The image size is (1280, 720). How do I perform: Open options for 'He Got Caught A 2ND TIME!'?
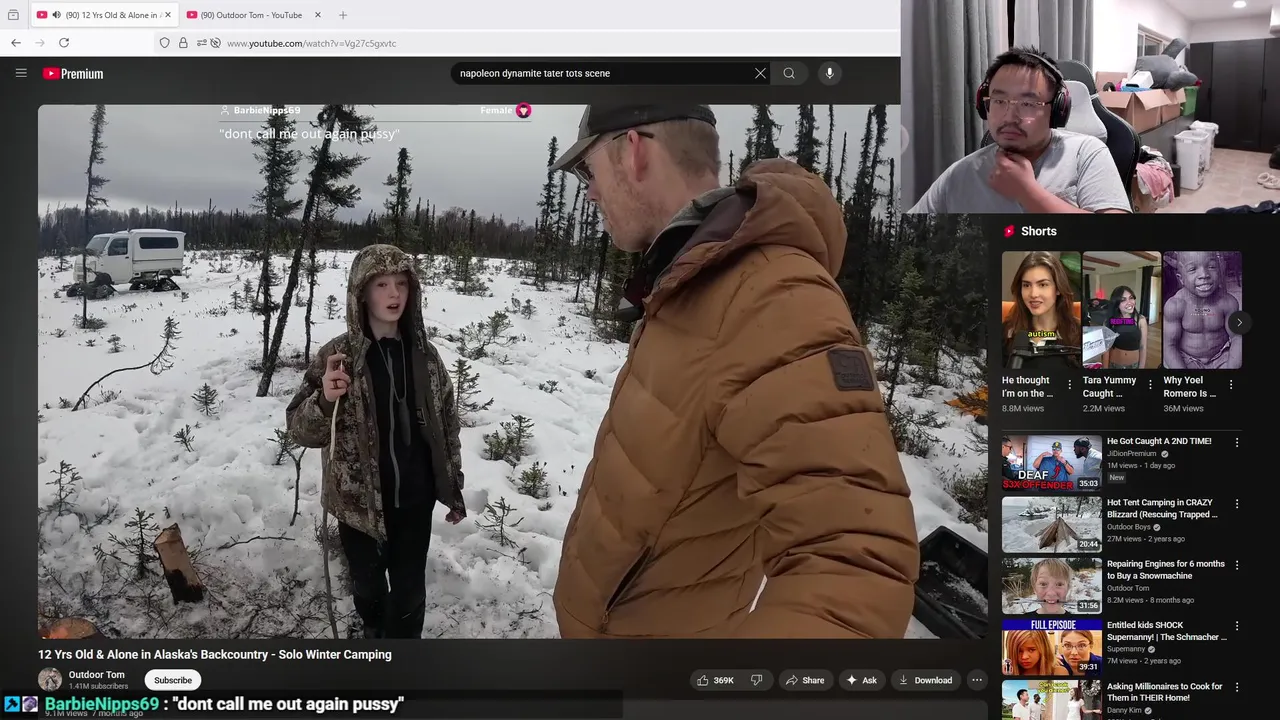point(1237,442)
